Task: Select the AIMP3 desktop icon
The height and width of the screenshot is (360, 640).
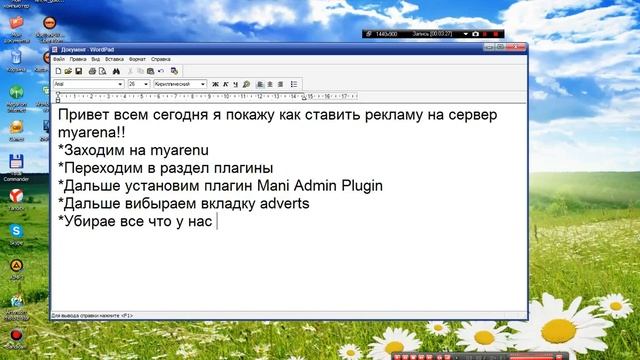Action: tap(16, 269)
